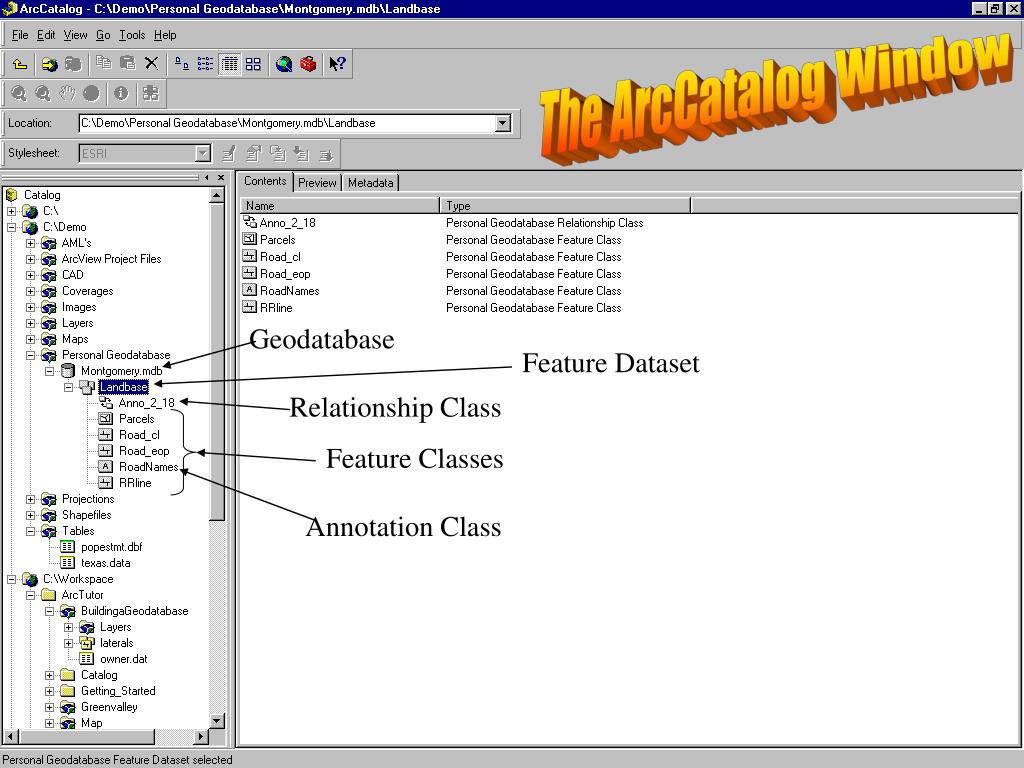
Task: Switch contents to Thumbnails view
Action: click(253, 63)
